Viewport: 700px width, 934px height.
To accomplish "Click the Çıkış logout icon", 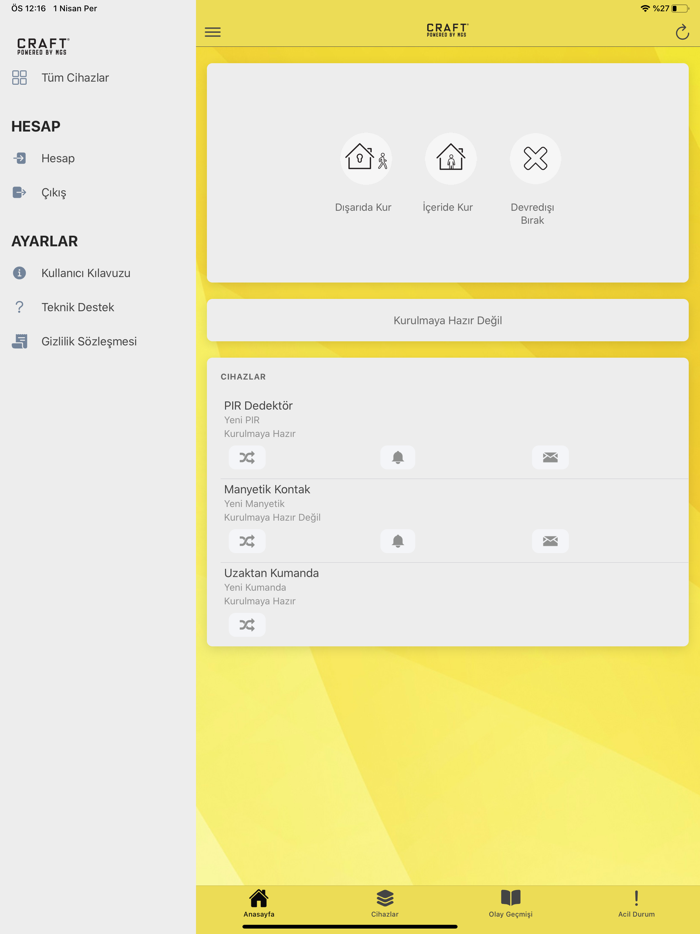I will point(19,192).
